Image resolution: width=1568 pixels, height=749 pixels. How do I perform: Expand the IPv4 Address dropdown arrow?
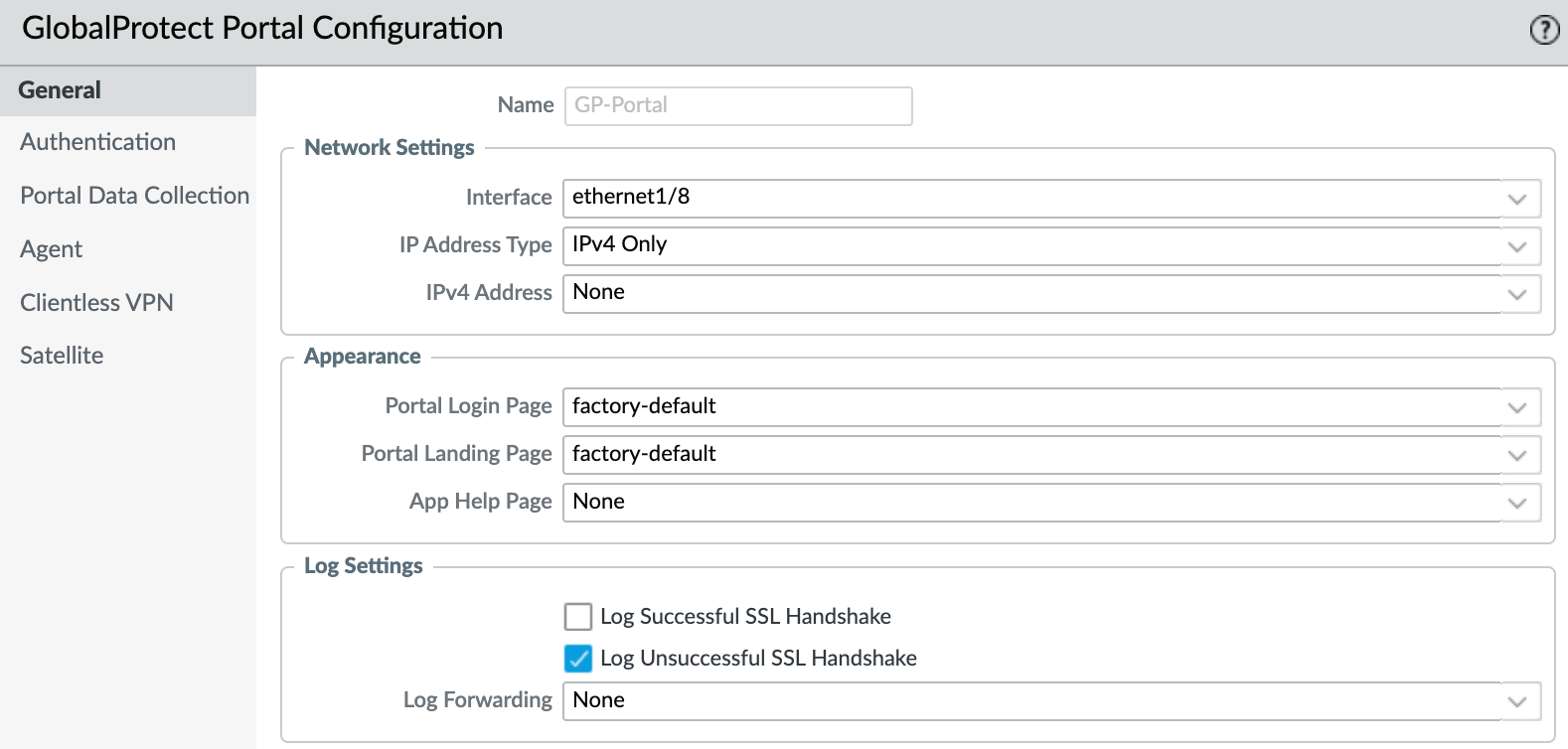click(1517, 294)
